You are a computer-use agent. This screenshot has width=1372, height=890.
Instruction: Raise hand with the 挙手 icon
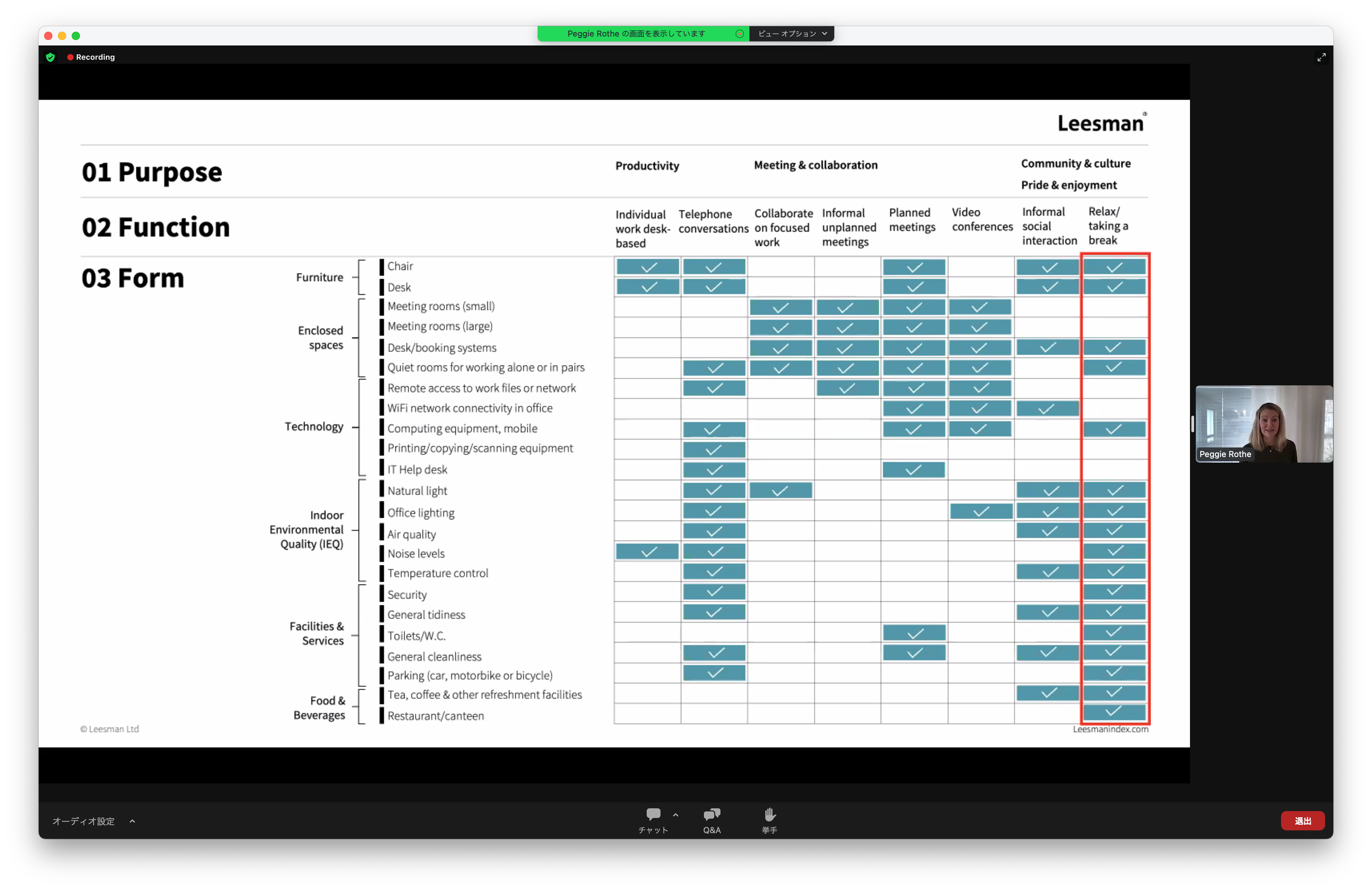click(769, 815)
